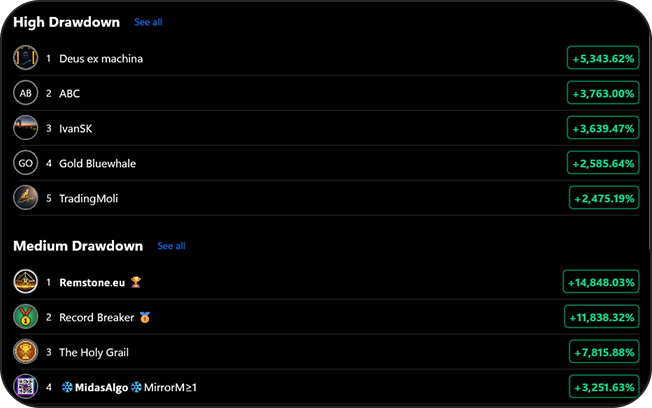Click the +14,848.03% gain badge

point(600,282)
